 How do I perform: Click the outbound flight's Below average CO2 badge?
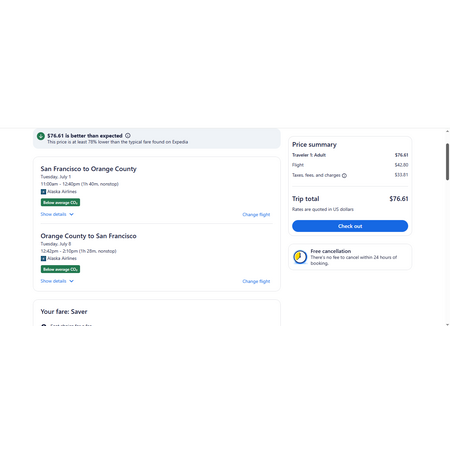point(60,202)
